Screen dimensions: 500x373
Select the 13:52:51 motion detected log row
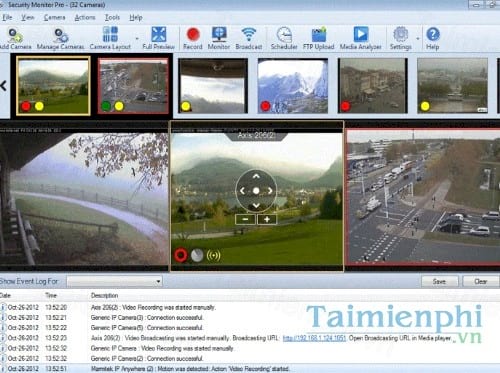tap(250, 369)
